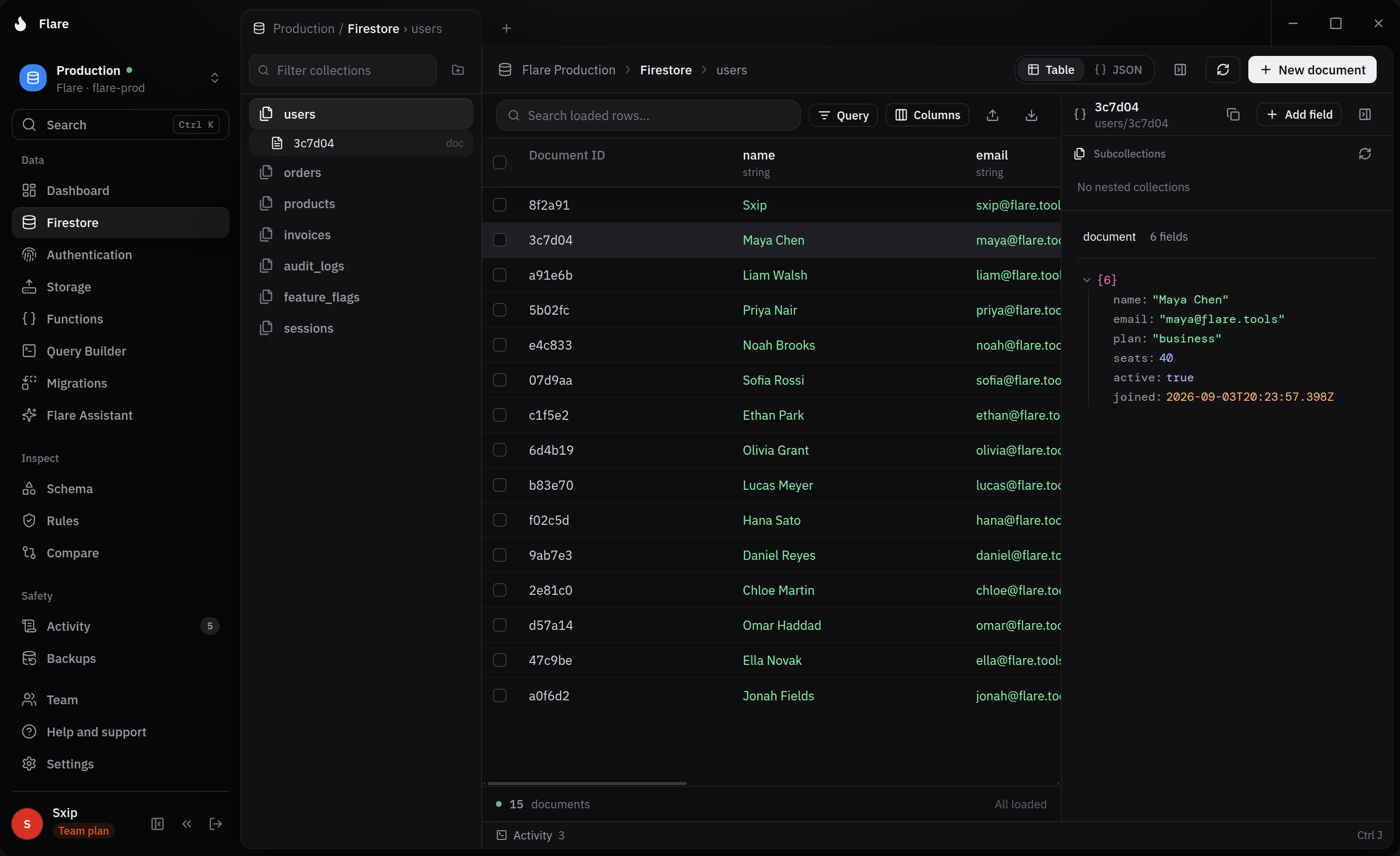Check the row for 8f2a91

pos(499,205)
